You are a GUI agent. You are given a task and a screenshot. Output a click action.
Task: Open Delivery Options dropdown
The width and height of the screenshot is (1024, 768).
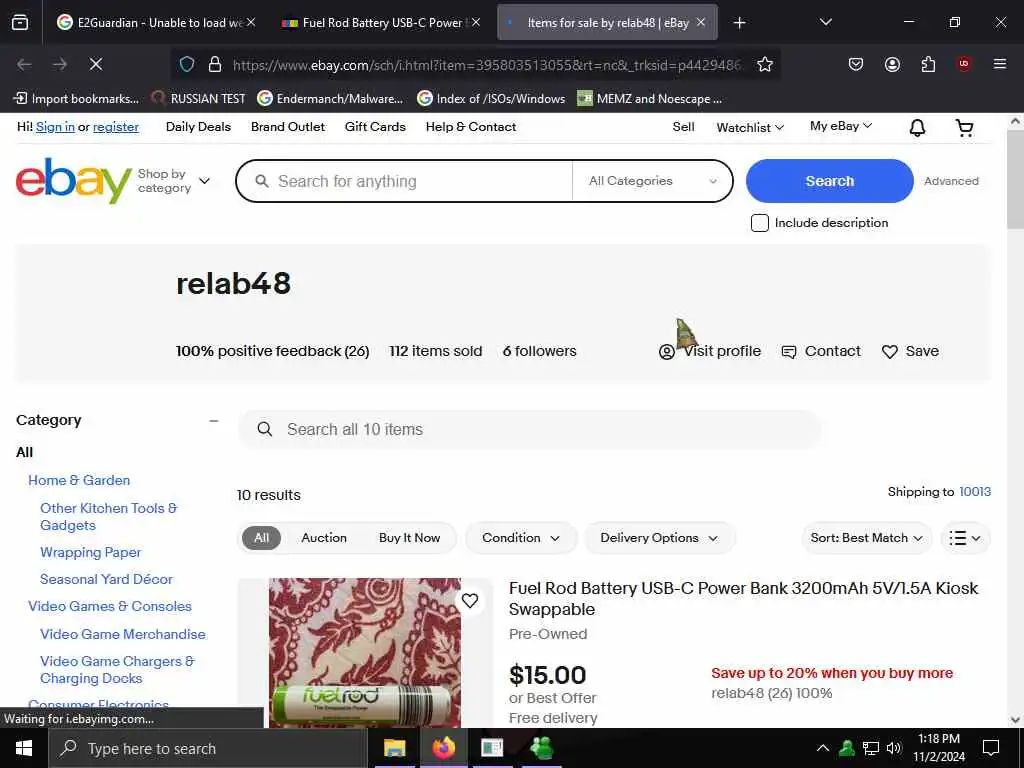click(659, 537)
